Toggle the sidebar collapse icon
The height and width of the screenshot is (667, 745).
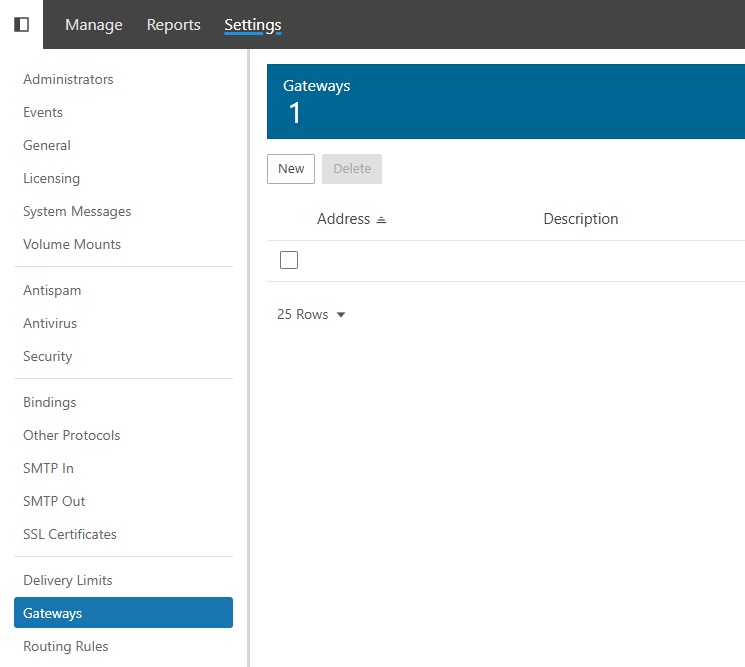(x=21, y=24)
